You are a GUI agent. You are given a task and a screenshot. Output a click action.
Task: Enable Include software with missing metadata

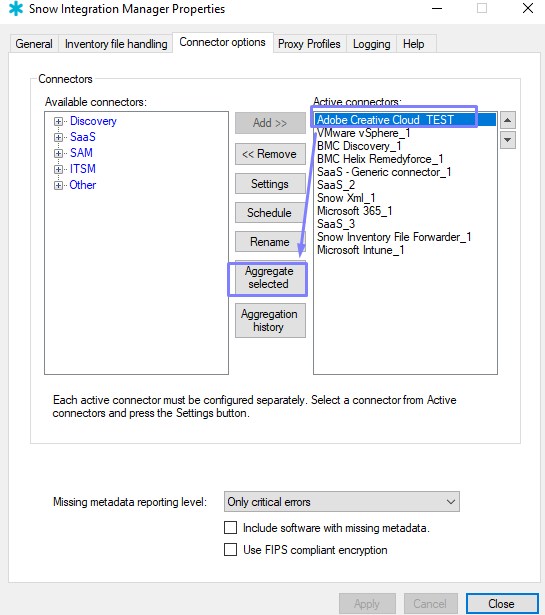click(x=231, y=528)
